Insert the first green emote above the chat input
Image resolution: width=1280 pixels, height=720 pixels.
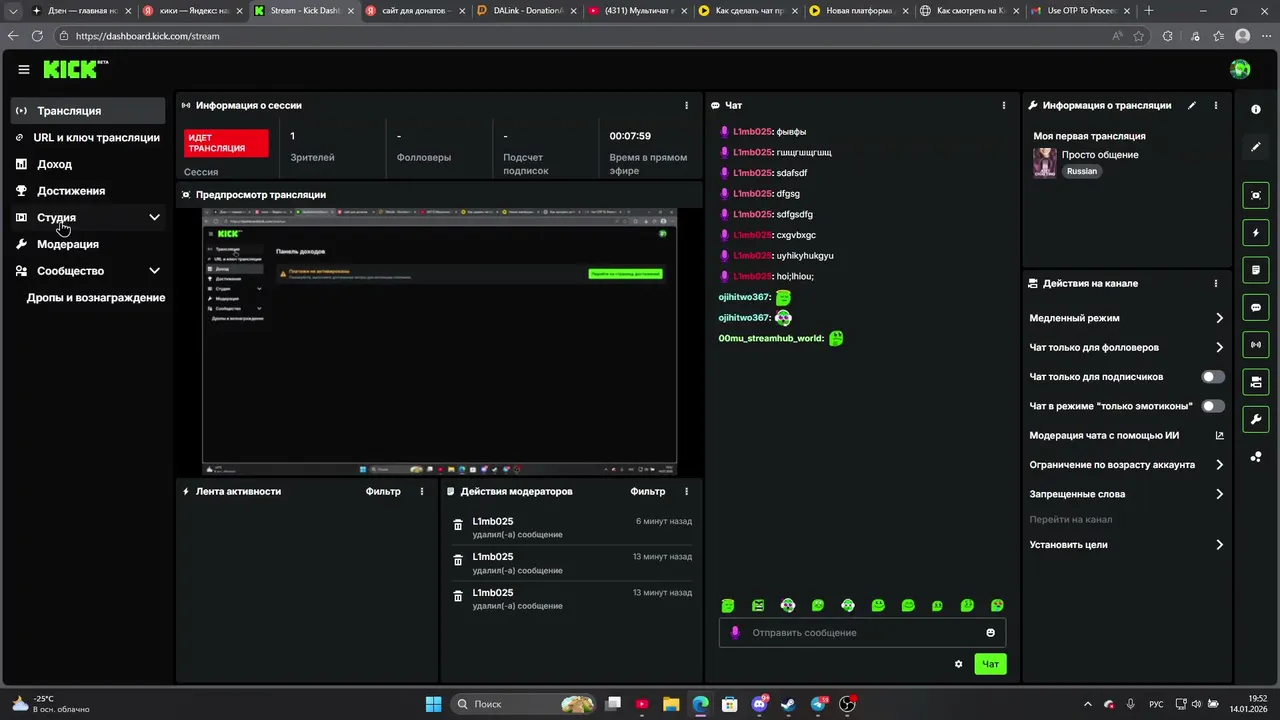728,605
